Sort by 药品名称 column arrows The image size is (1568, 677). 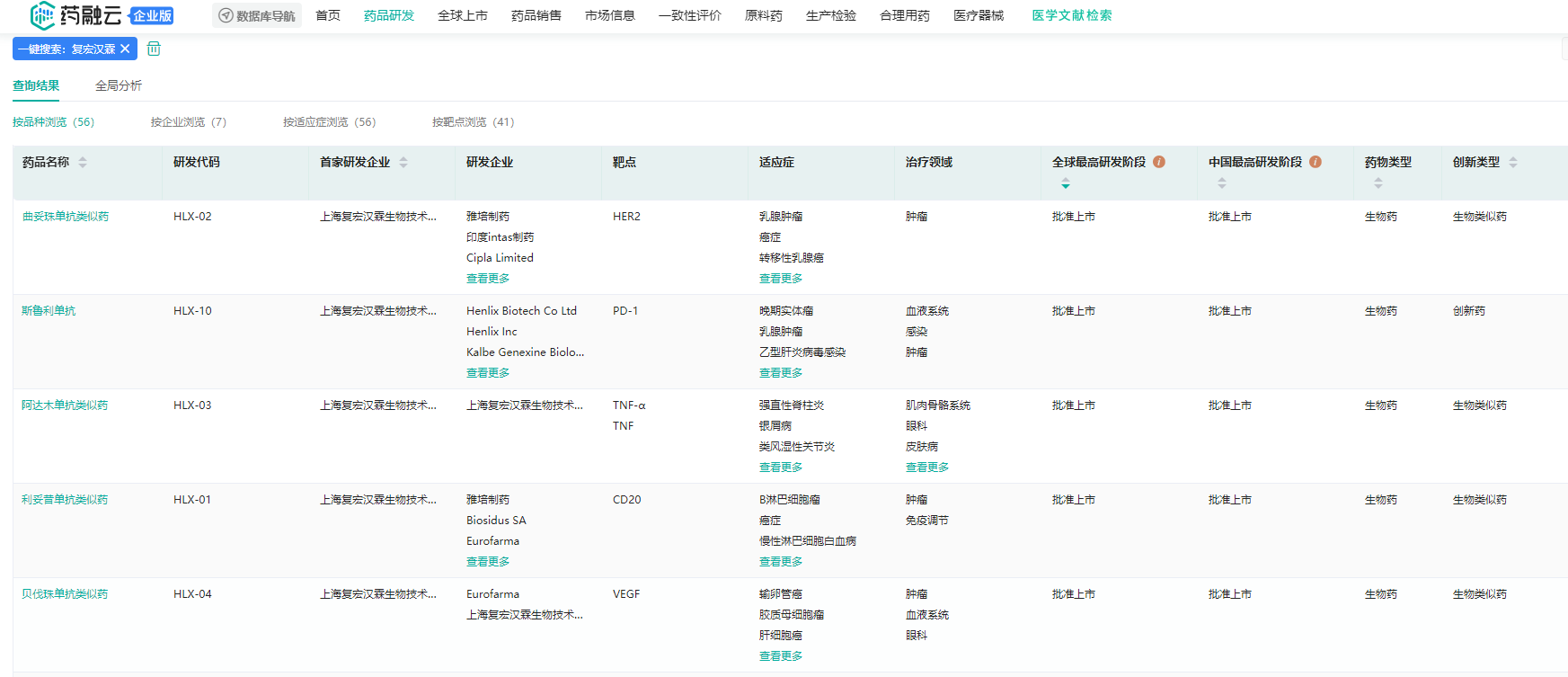click(x=83, y=162)
